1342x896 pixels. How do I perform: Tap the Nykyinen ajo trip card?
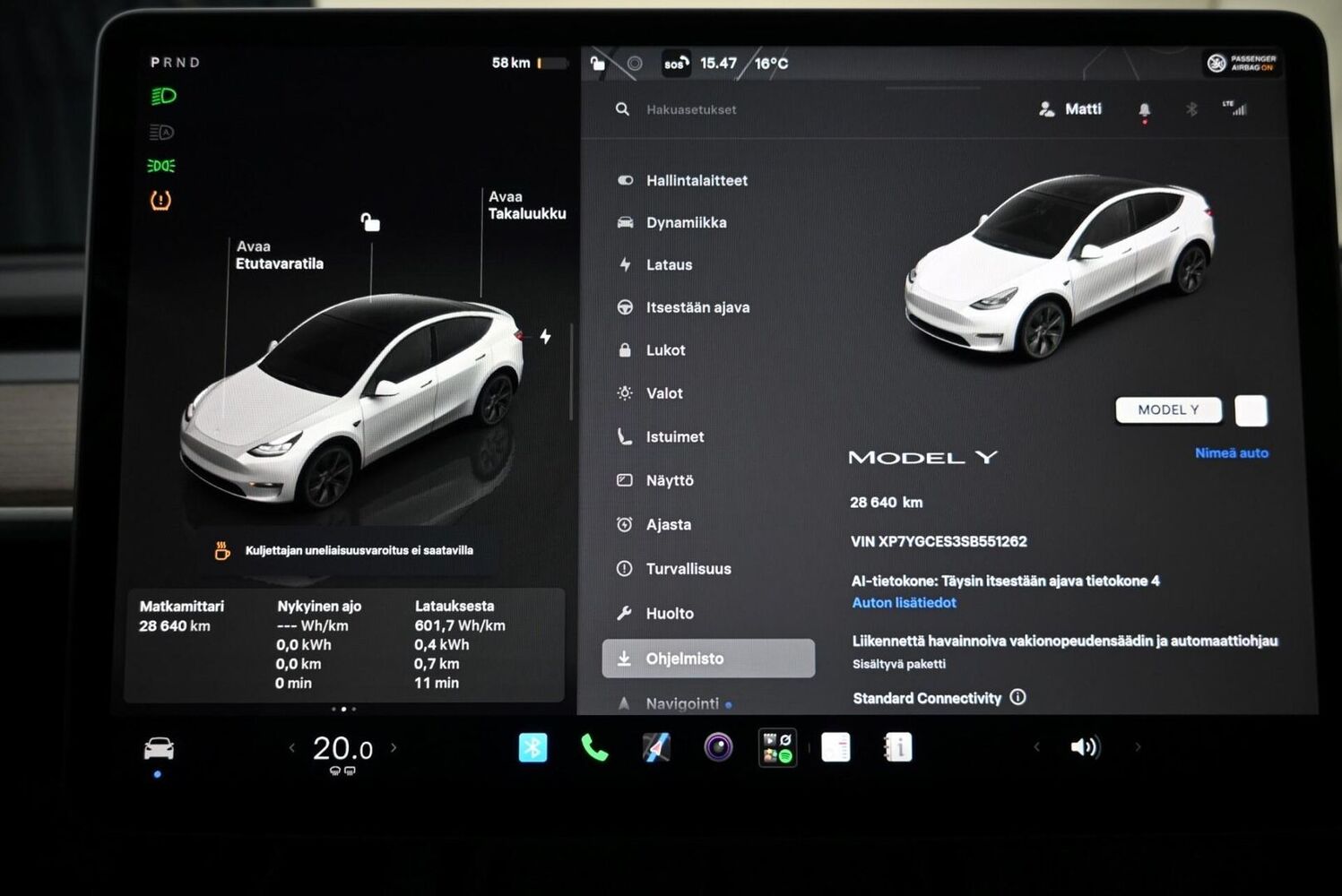click(x=318, y=644)
